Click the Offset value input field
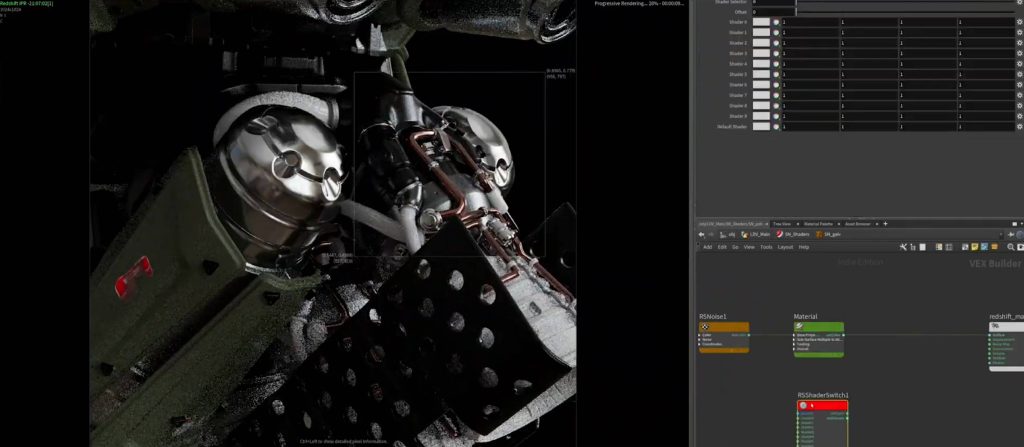Viewport: 1024px width, 447px height. point(772,11)
